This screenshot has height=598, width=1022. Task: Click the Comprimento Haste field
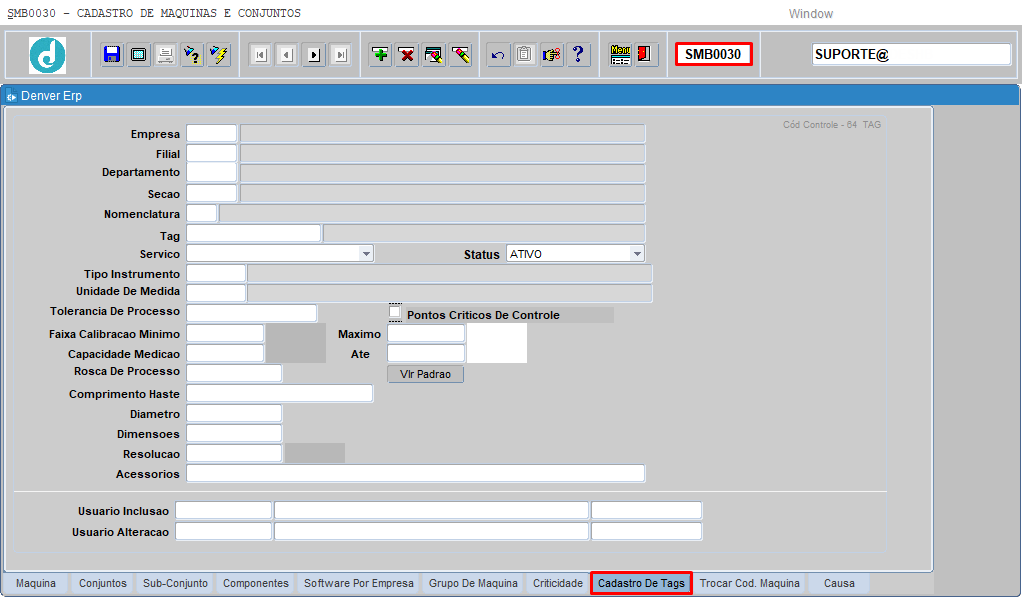click(280, 393)
